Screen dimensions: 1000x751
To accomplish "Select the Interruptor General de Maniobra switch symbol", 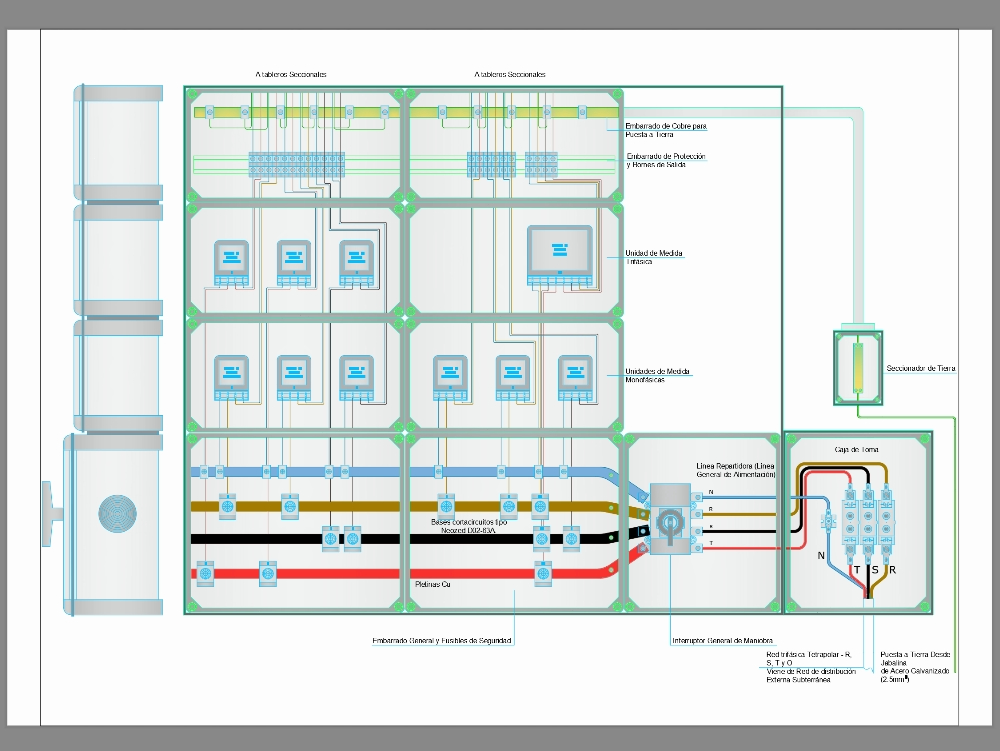I will pos(670,522).
